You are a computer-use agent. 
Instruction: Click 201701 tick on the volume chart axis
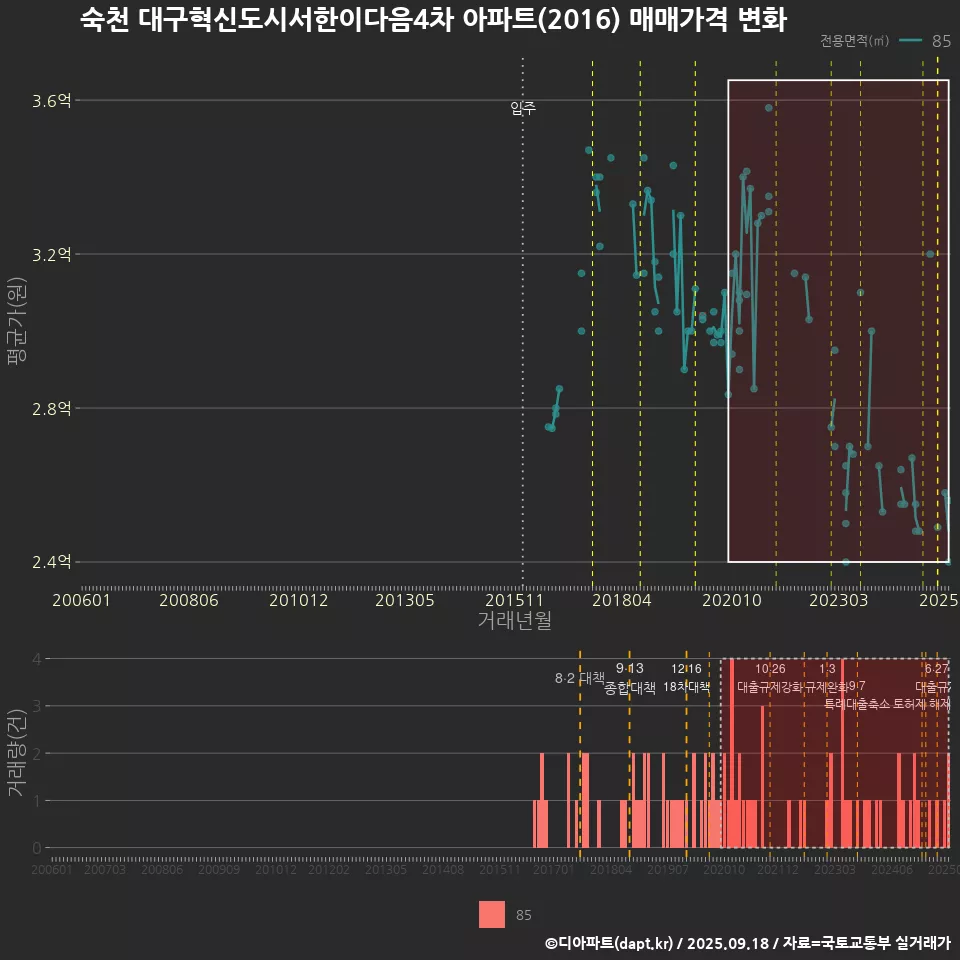(x=553, y=869)
